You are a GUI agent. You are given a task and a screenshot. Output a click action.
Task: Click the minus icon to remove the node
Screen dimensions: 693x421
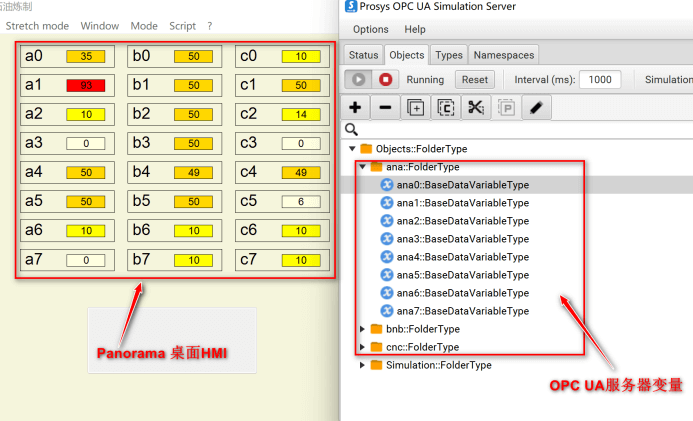click(x=385, y=107)
